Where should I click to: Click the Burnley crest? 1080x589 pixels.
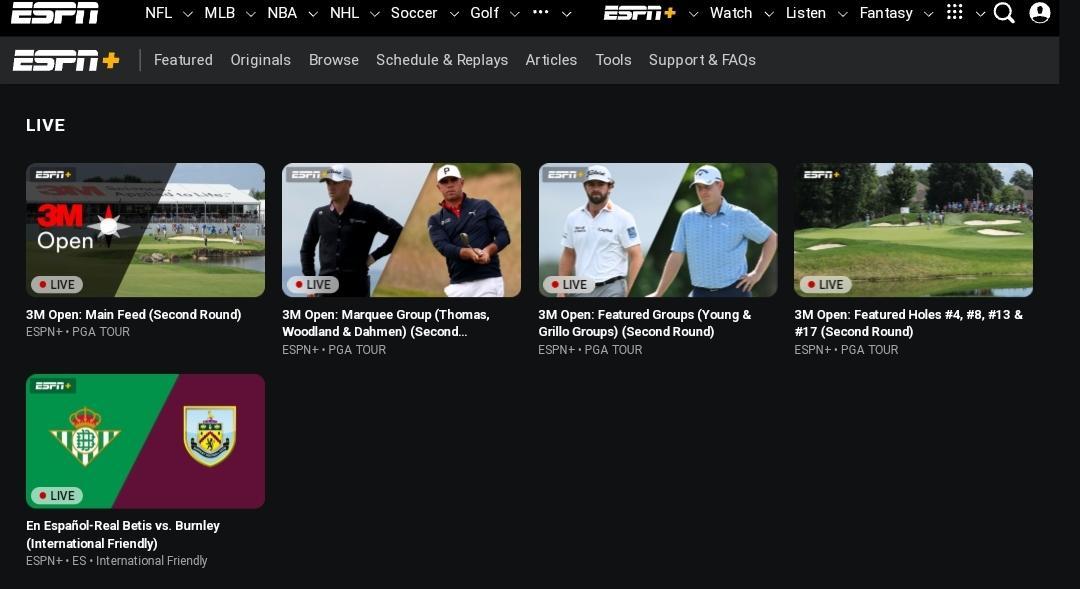pyautogui.click(x=210, y=435)
